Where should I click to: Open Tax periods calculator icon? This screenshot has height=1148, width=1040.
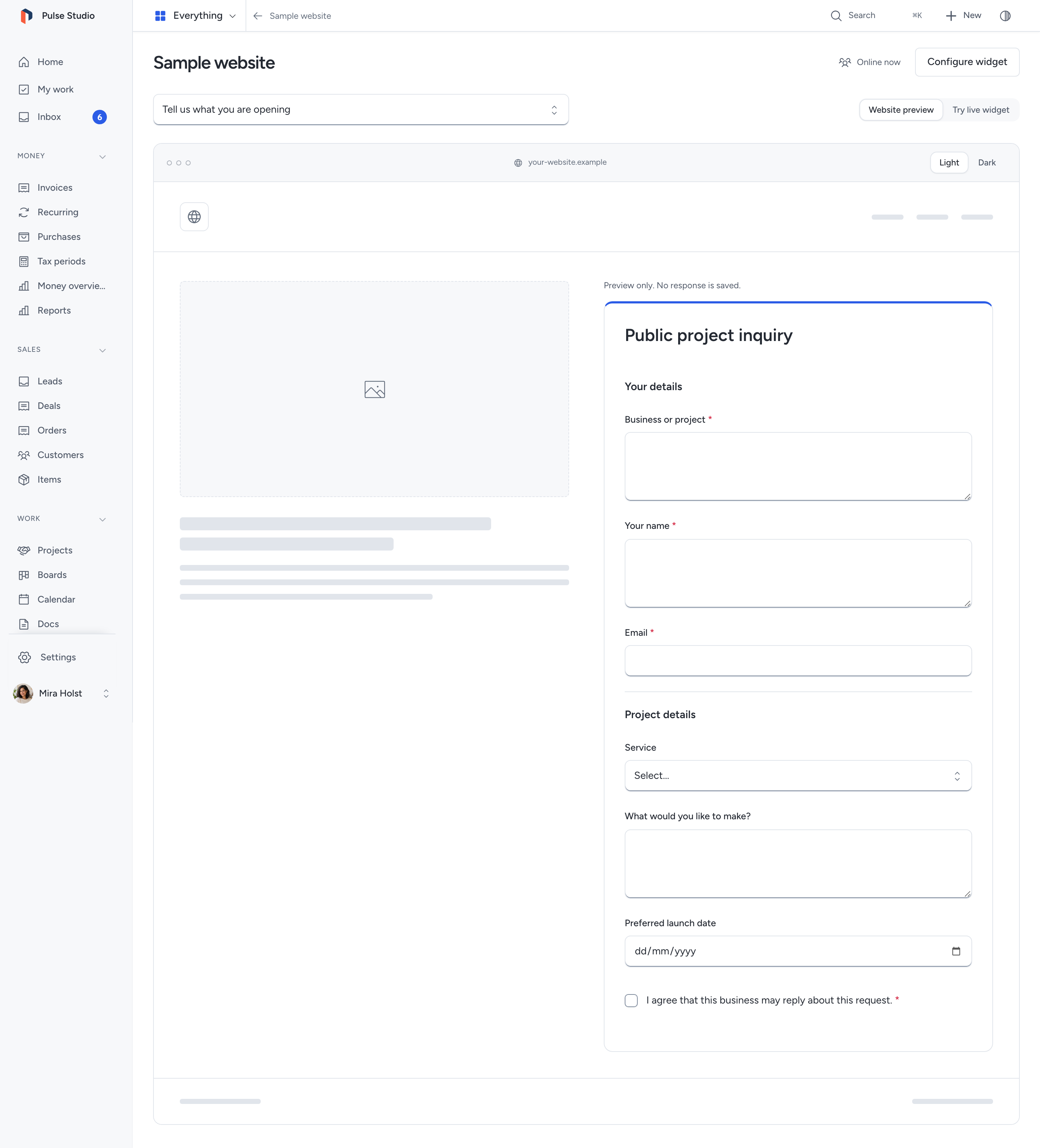click(24, 262)
